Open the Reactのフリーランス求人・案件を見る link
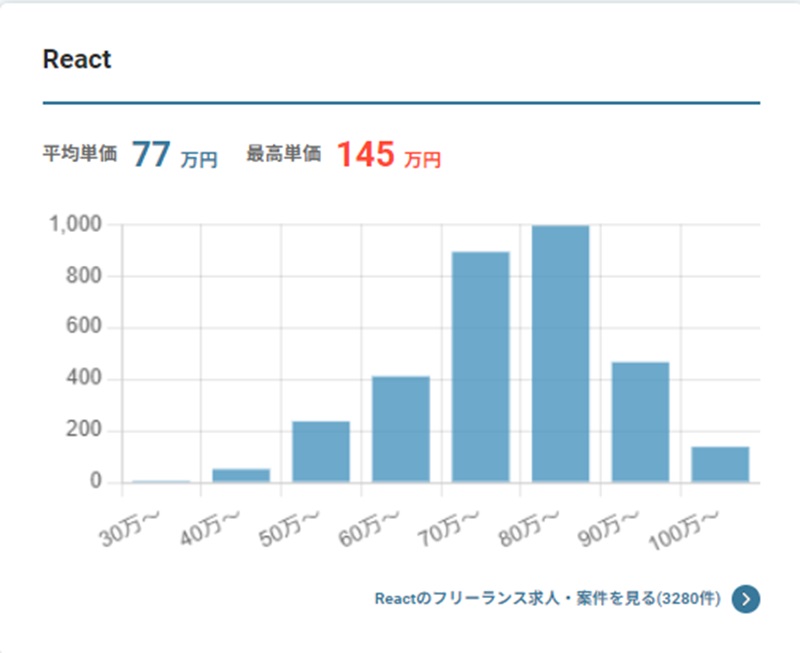The image size is (800, 653). 546,599
